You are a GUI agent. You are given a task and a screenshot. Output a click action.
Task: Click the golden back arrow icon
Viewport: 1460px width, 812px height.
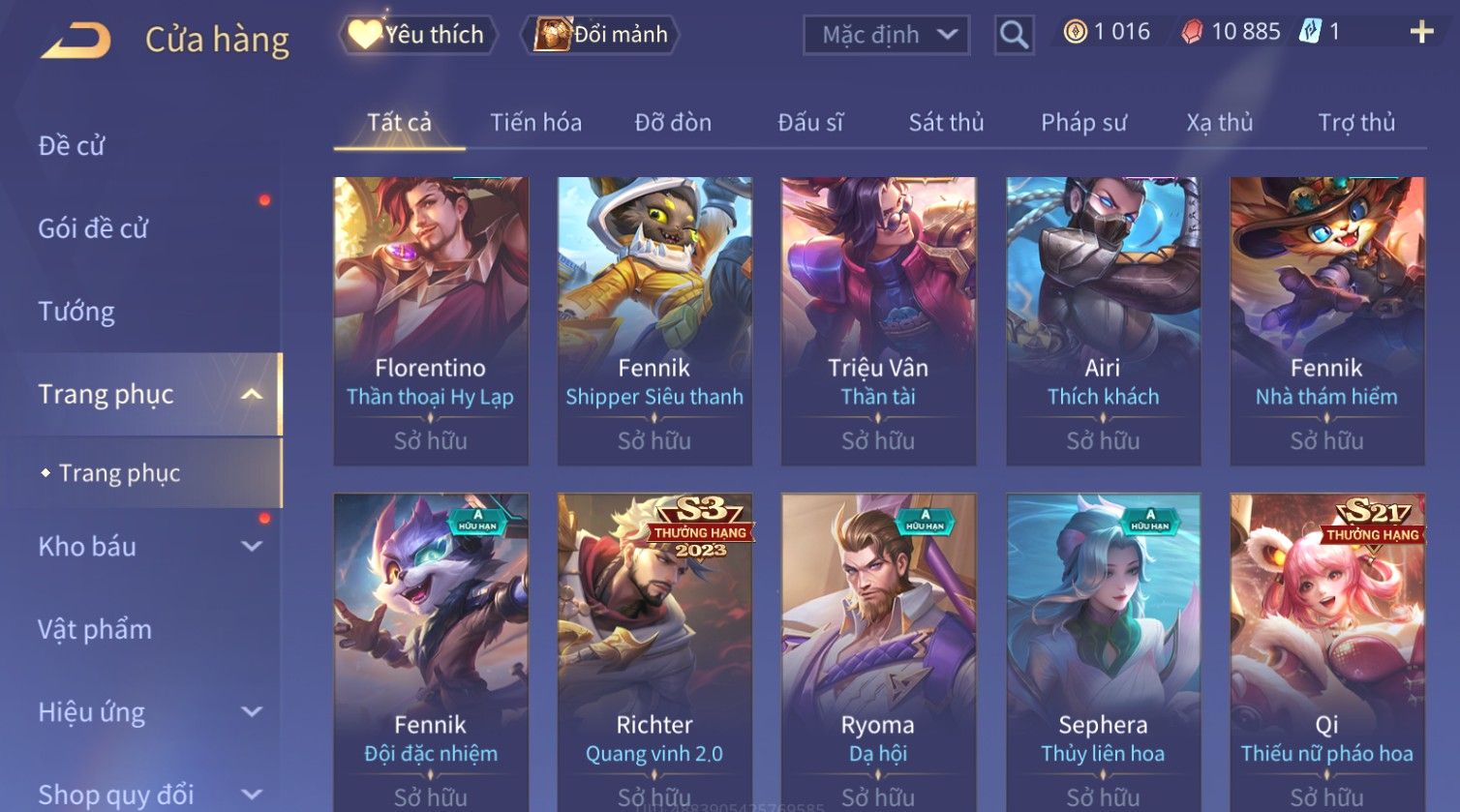pyautogui.click(x=76, y=41)
